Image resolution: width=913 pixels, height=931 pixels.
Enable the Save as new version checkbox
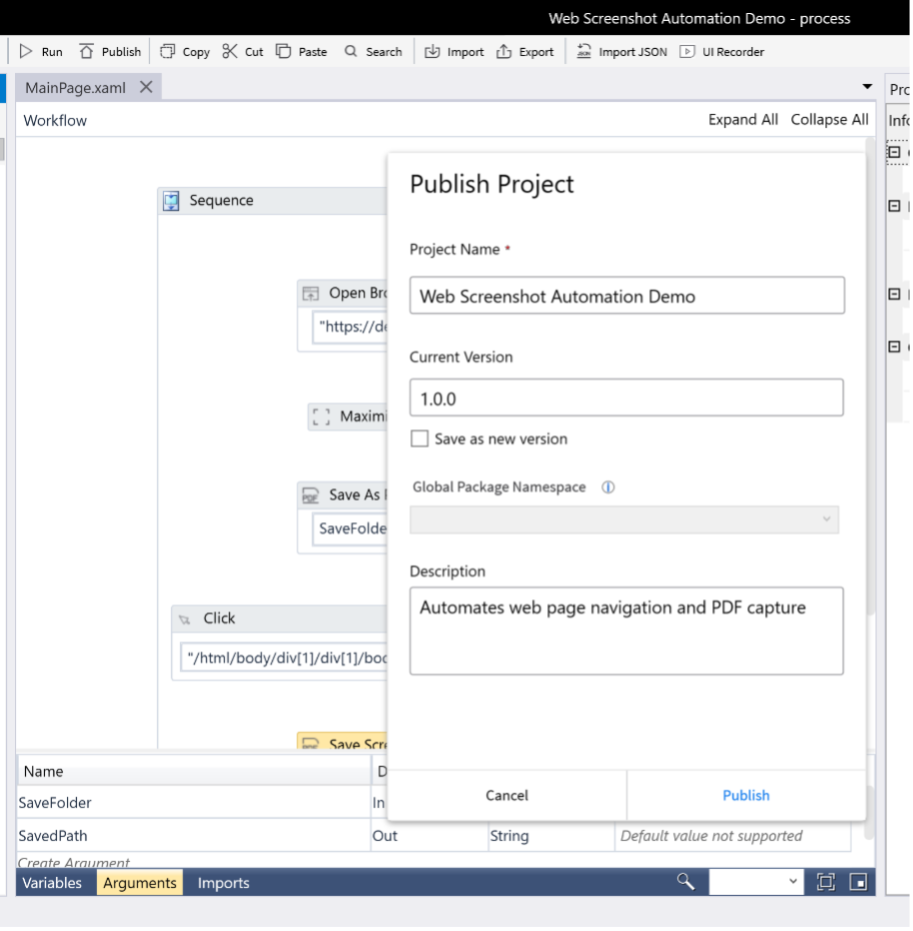click(x=419, y=439)
